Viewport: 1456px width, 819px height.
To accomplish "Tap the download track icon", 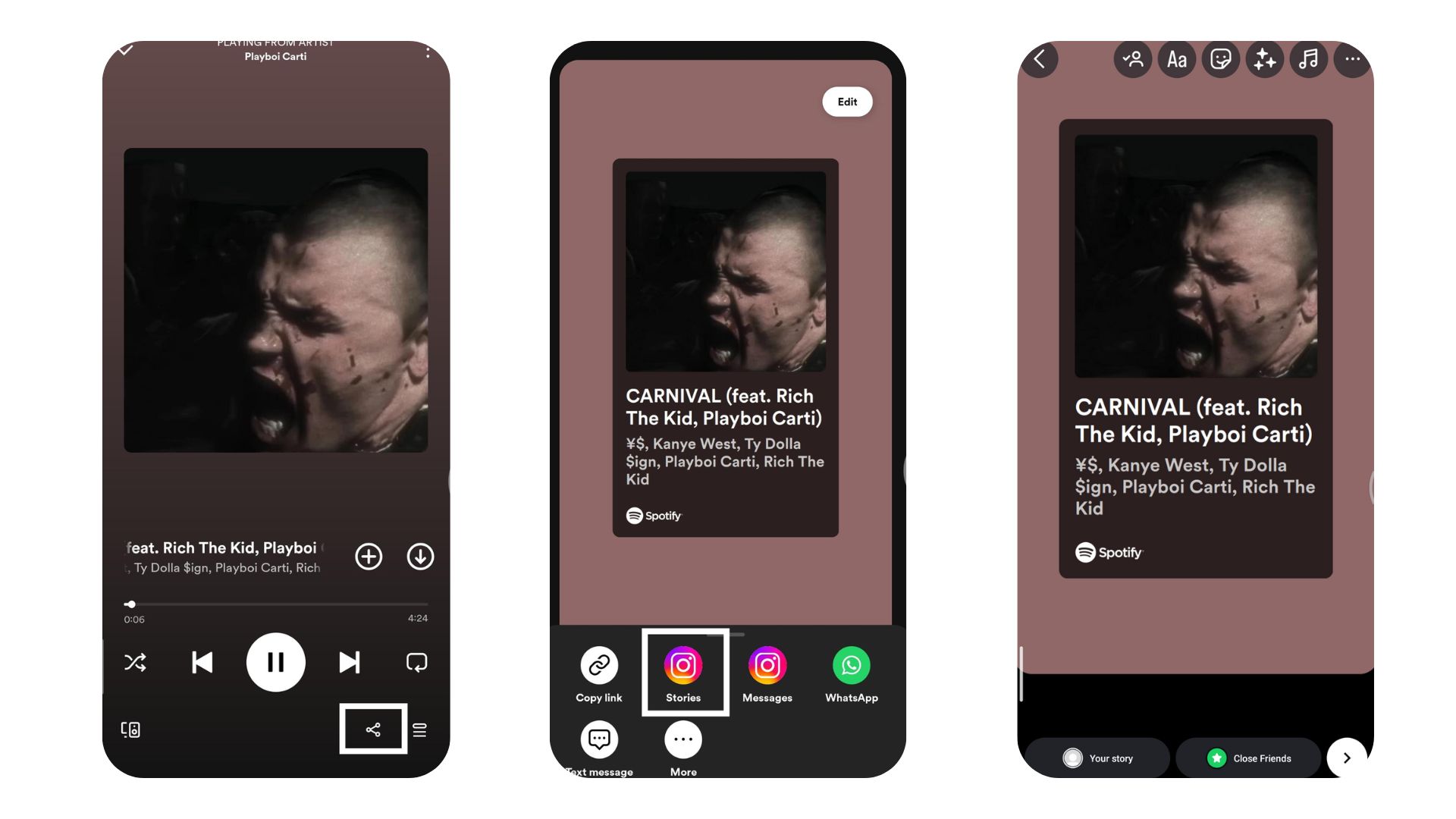I will click(x=420, y=556).
